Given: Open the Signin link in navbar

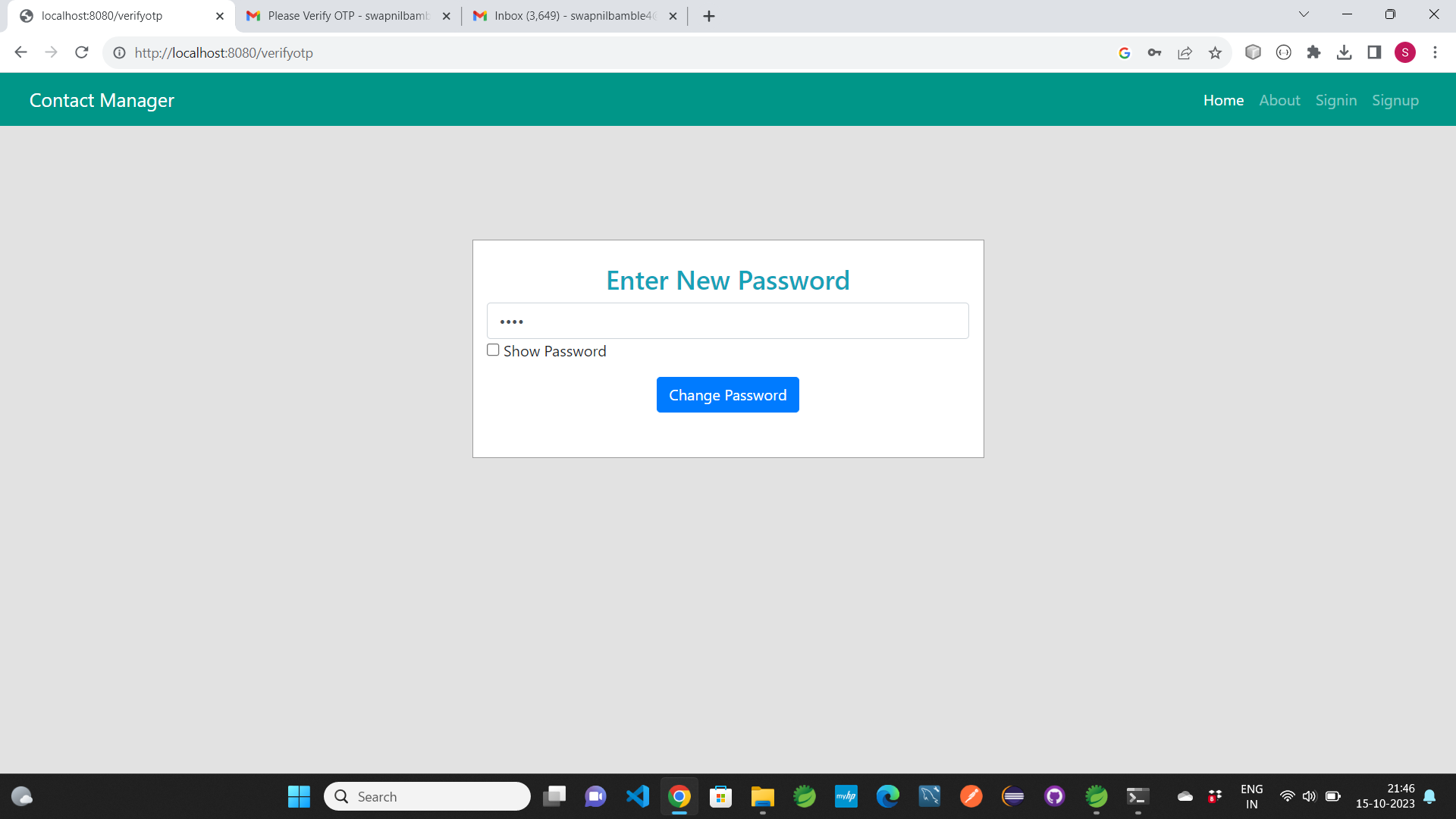Looking at the screenshot, I should (x=1335, y=100).
